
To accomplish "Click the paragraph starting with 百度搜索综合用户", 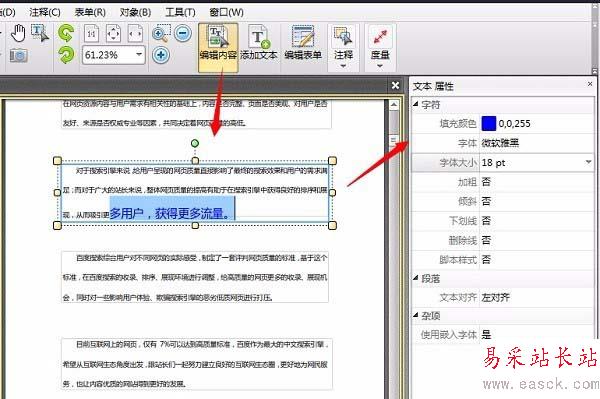I will click(x=195, y=277).
